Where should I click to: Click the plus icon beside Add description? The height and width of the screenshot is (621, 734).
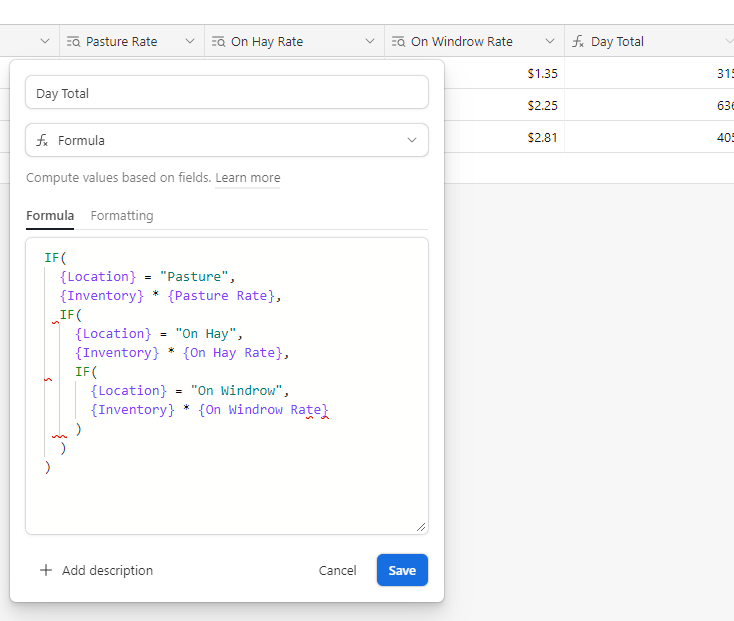(x=46, y=570)
